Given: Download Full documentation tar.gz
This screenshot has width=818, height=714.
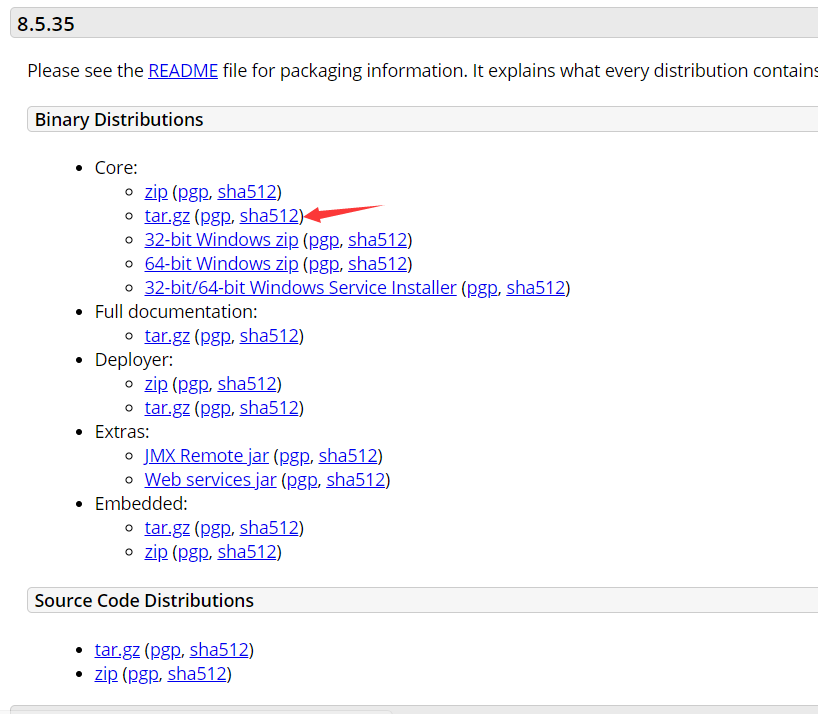Looking at the screenshot, I should point(167,336).
